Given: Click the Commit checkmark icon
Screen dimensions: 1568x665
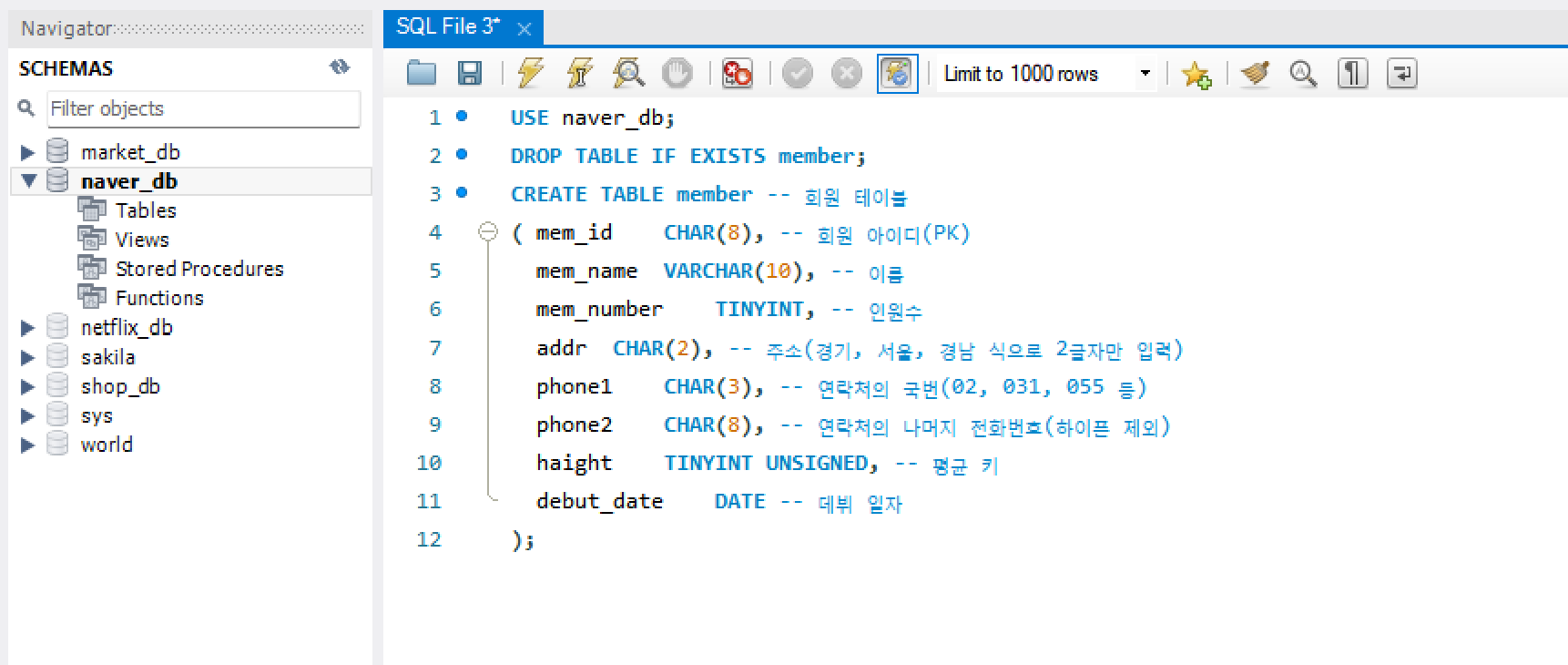Looking at the screenshot, I should click(798, 73).
